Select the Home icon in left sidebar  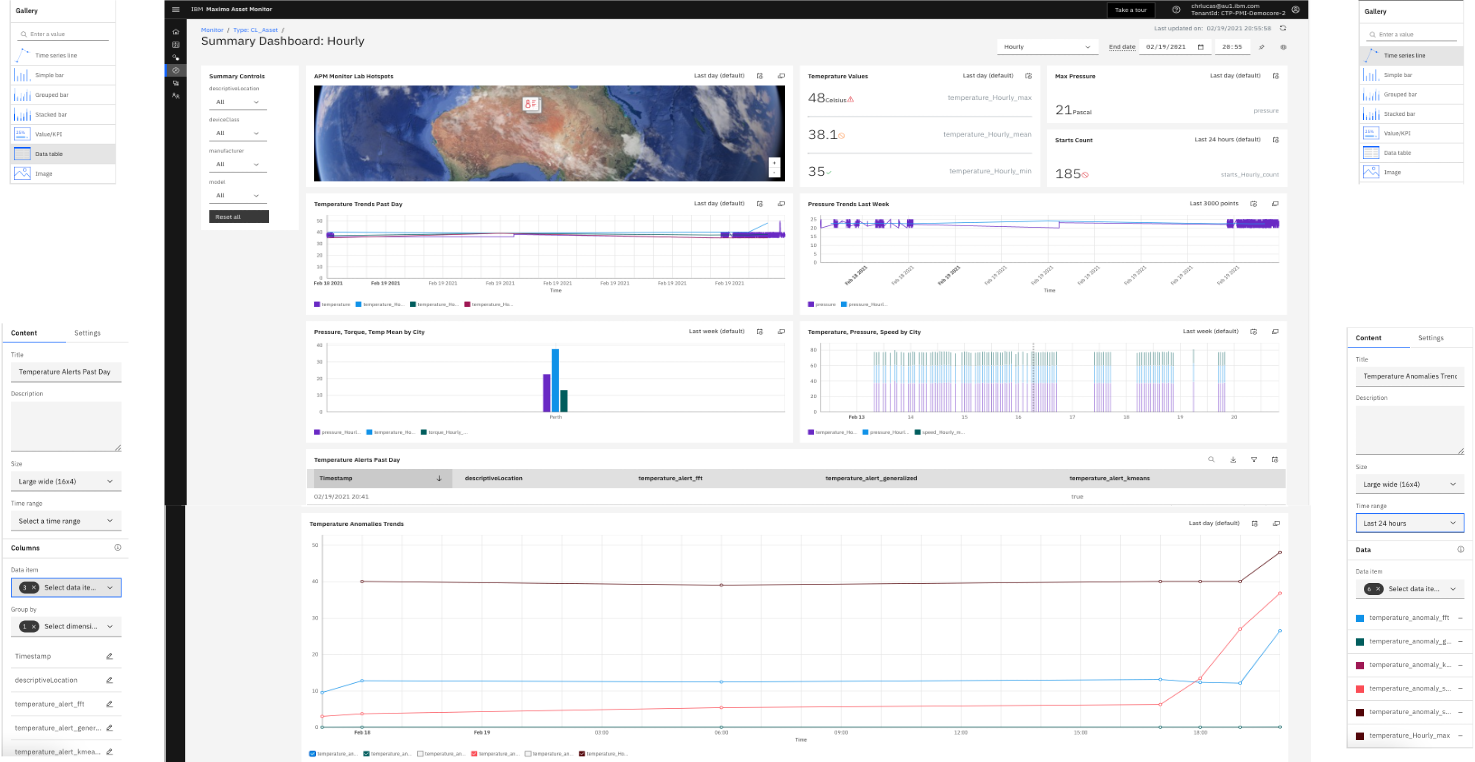click(175, 31)
